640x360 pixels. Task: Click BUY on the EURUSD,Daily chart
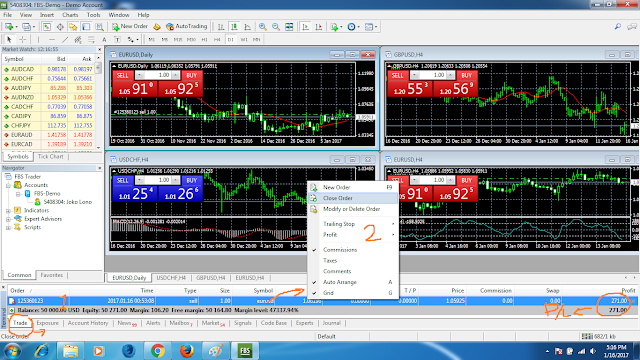point(191,76)
